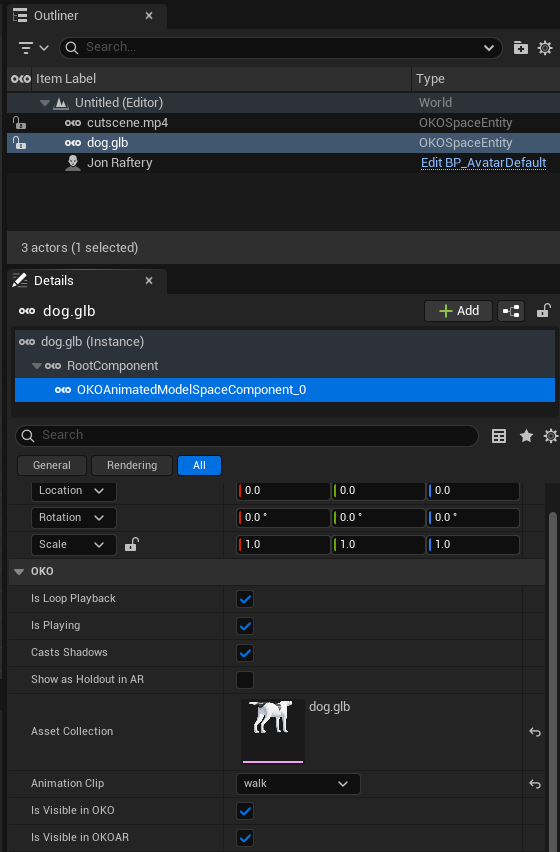Open the Rotation type dropdown

point(73,517)
